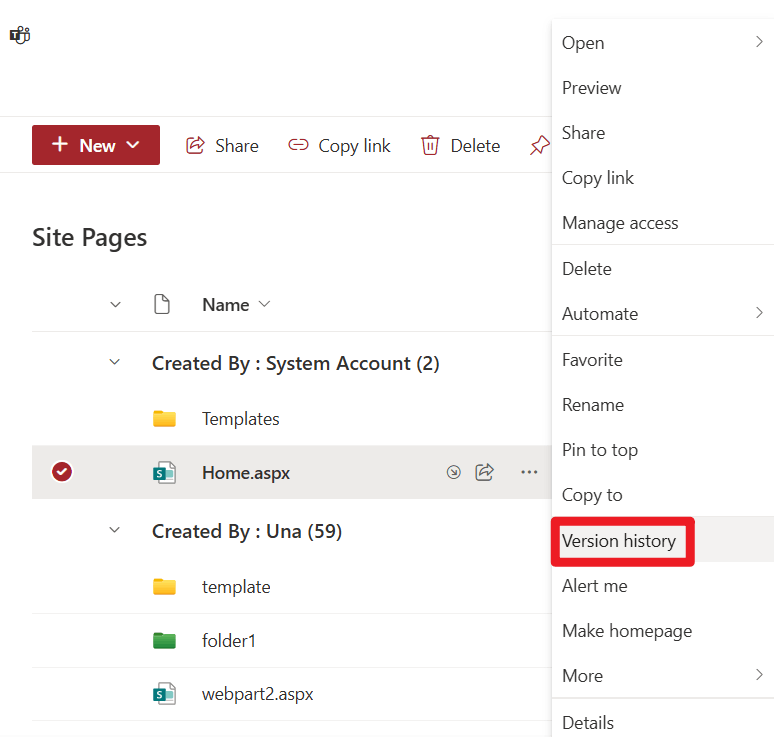Click the green folder1 icon
The image size is (774, 737).
[x=164, y=640]
